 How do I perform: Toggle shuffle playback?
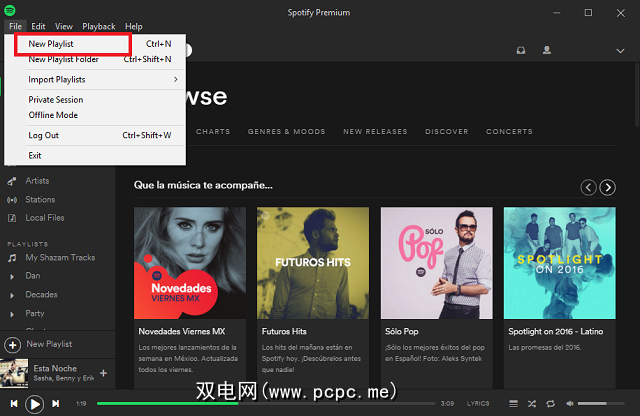[532, 404]
